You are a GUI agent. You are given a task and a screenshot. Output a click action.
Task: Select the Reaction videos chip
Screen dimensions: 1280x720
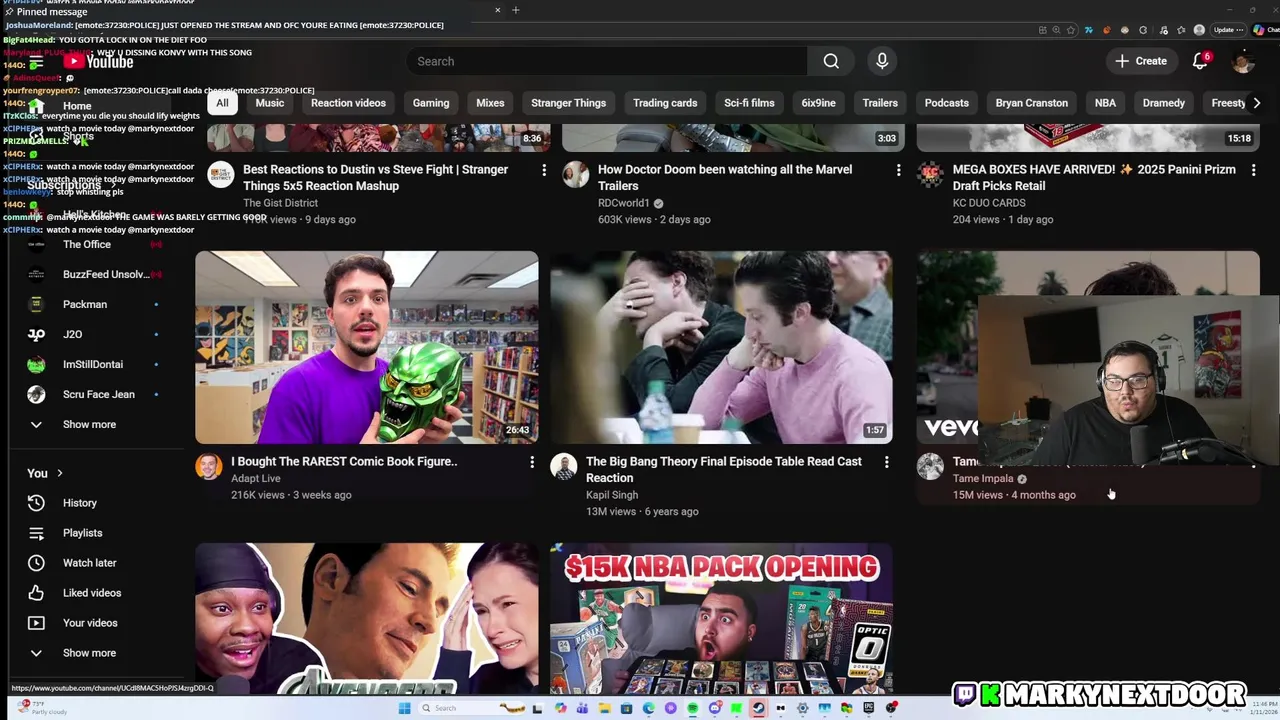pyautogui.click(x=348, y=103)
